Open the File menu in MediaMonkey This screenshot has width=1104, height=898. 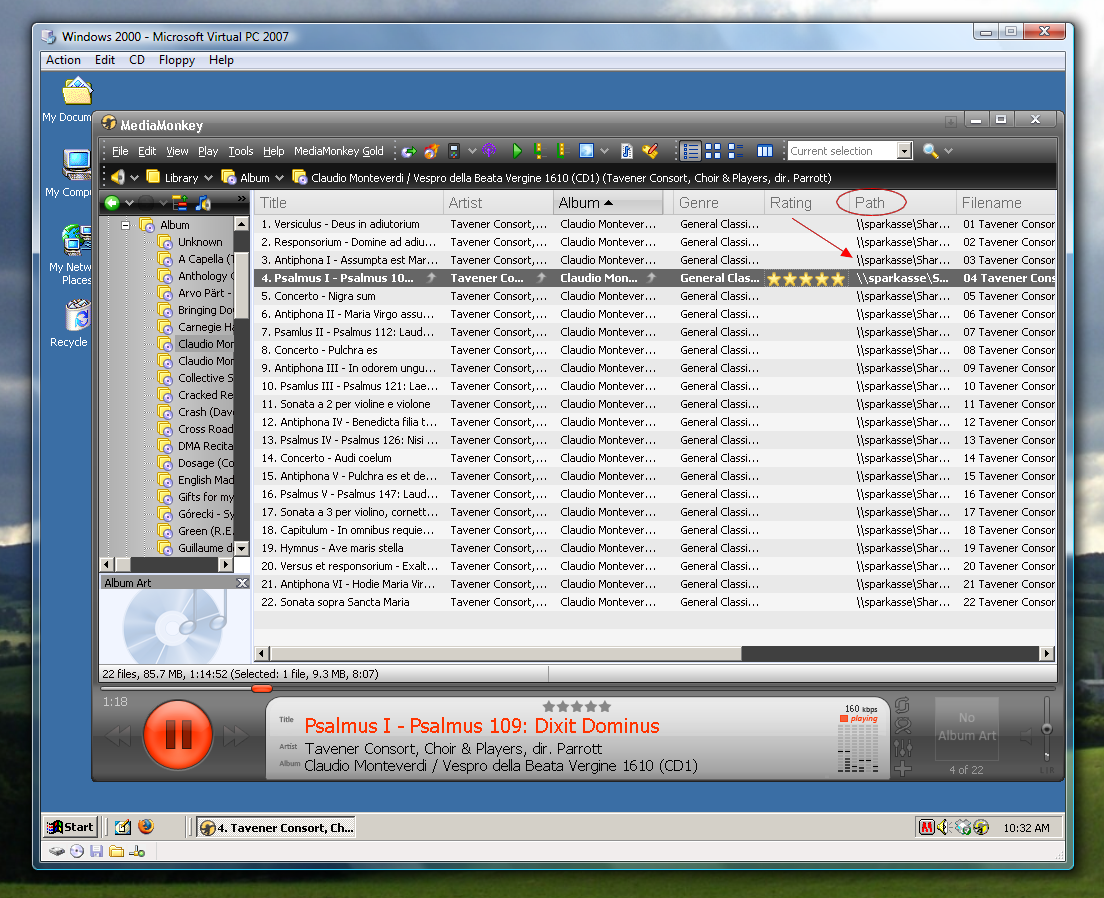120,151
